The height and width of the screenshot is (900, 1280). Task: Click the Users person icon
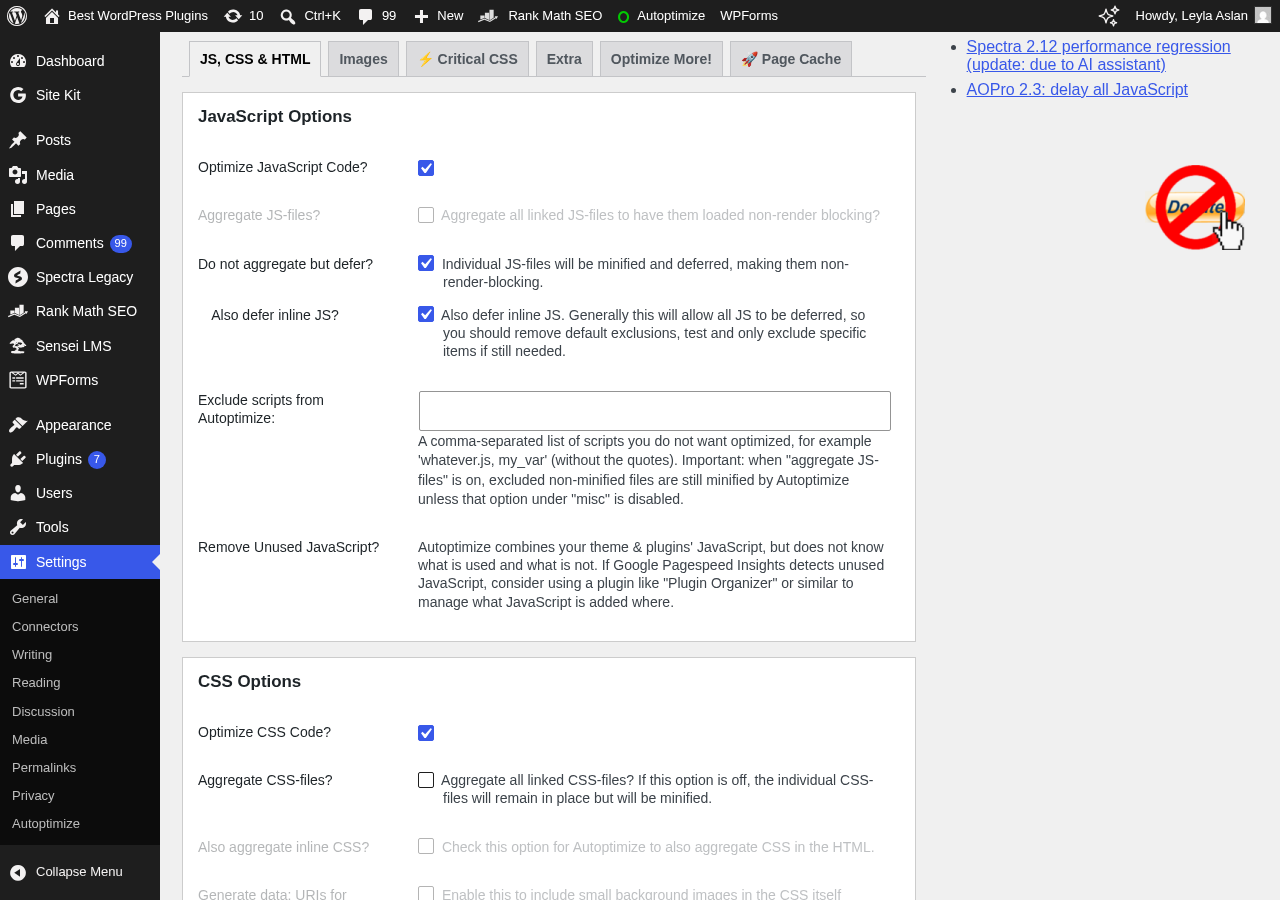(18, 493)
